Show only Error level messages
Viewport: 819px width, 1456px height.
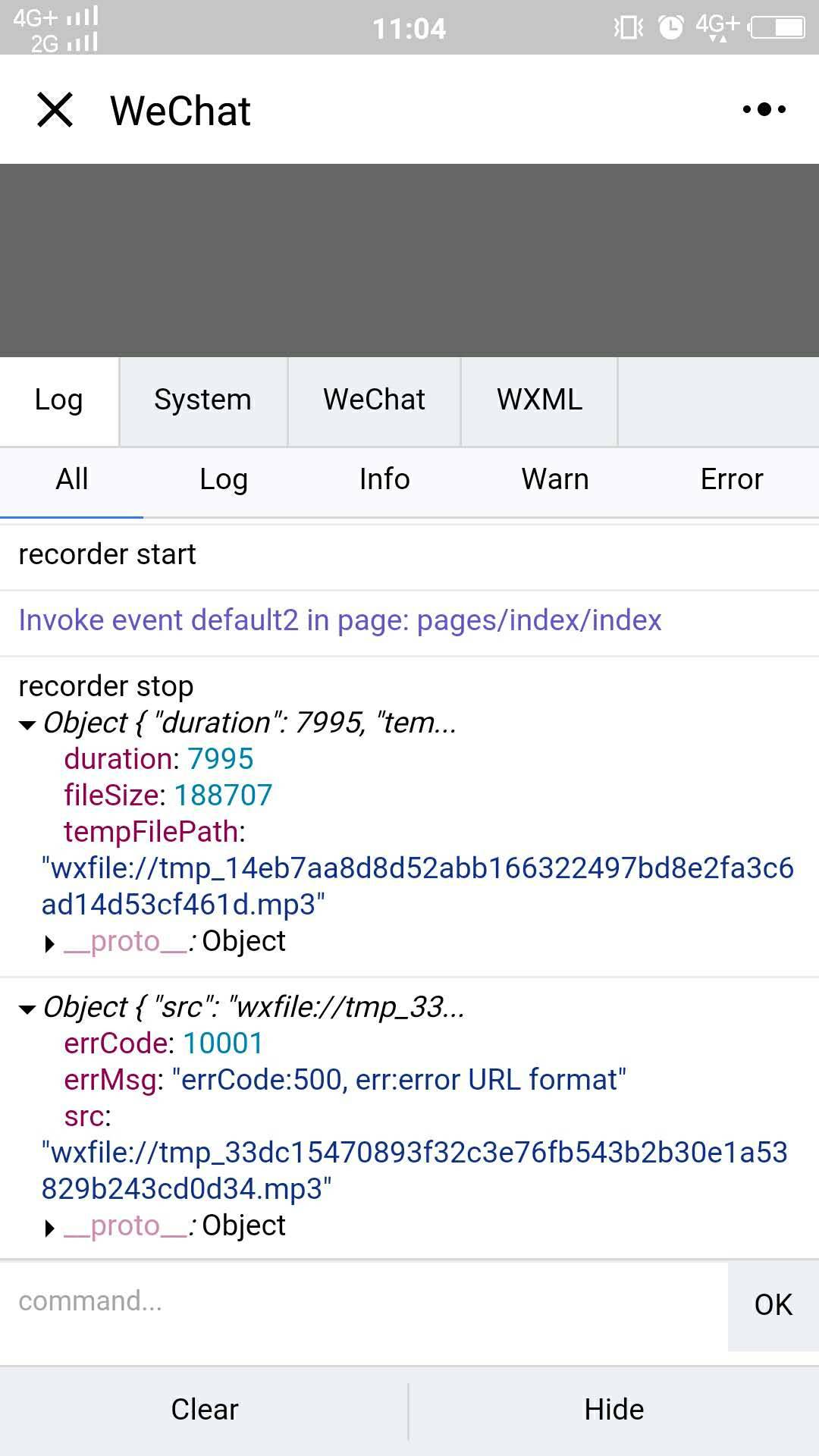(x=731, y=479)
